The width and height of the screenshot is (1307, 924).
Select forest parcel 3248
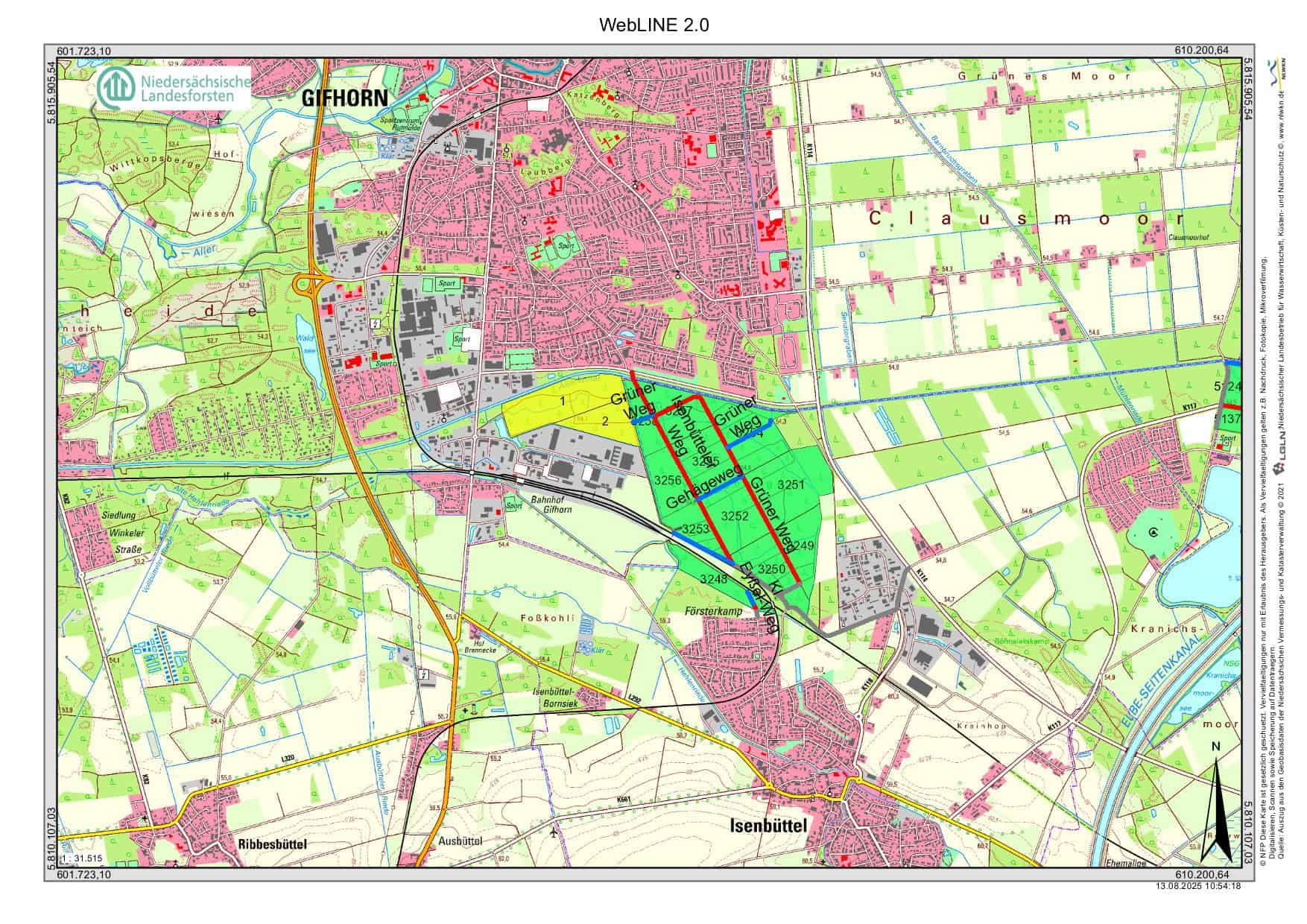click(713, 578)
